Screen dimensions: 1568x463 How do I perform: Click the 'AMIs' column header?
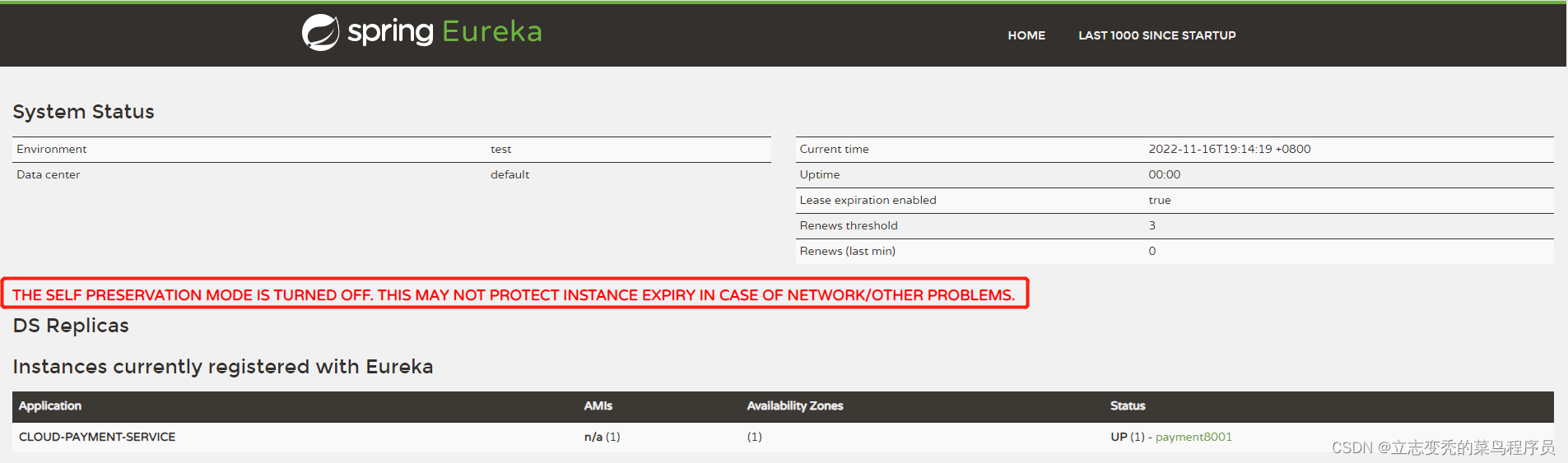click(x=598, y=405)
